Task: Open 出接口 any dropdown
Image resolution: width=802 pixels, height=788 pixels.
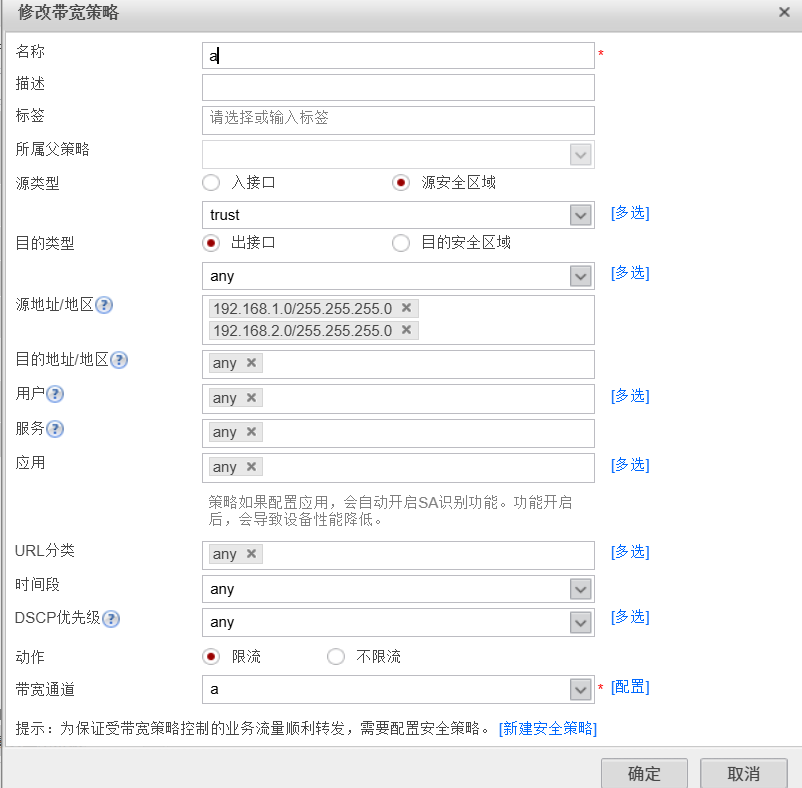Action: [581, 277]
